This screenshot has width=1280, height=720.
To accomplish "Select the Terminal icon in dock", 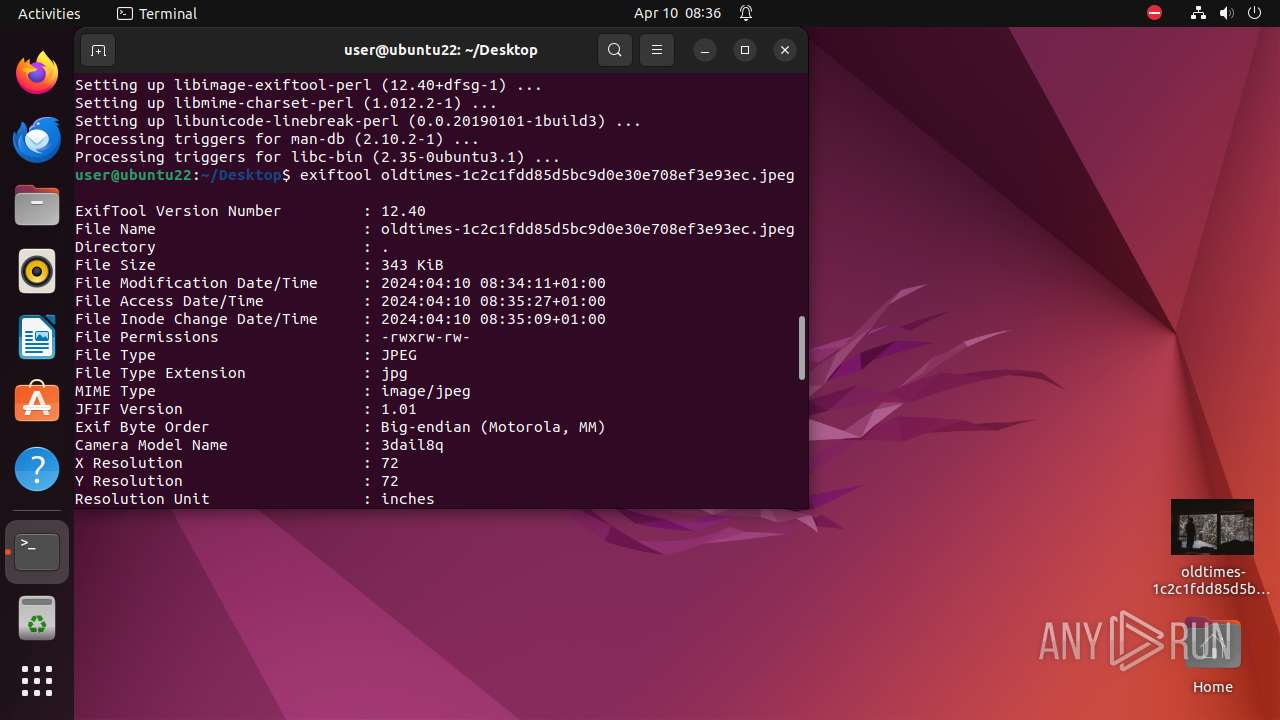I will (x=37, y=551).
